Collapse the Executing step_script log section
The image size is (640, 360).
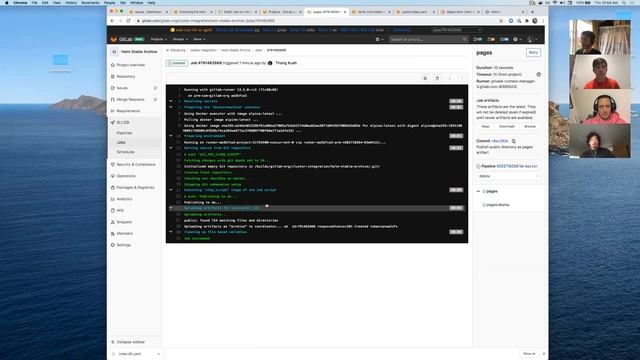(x=171, y=190)
